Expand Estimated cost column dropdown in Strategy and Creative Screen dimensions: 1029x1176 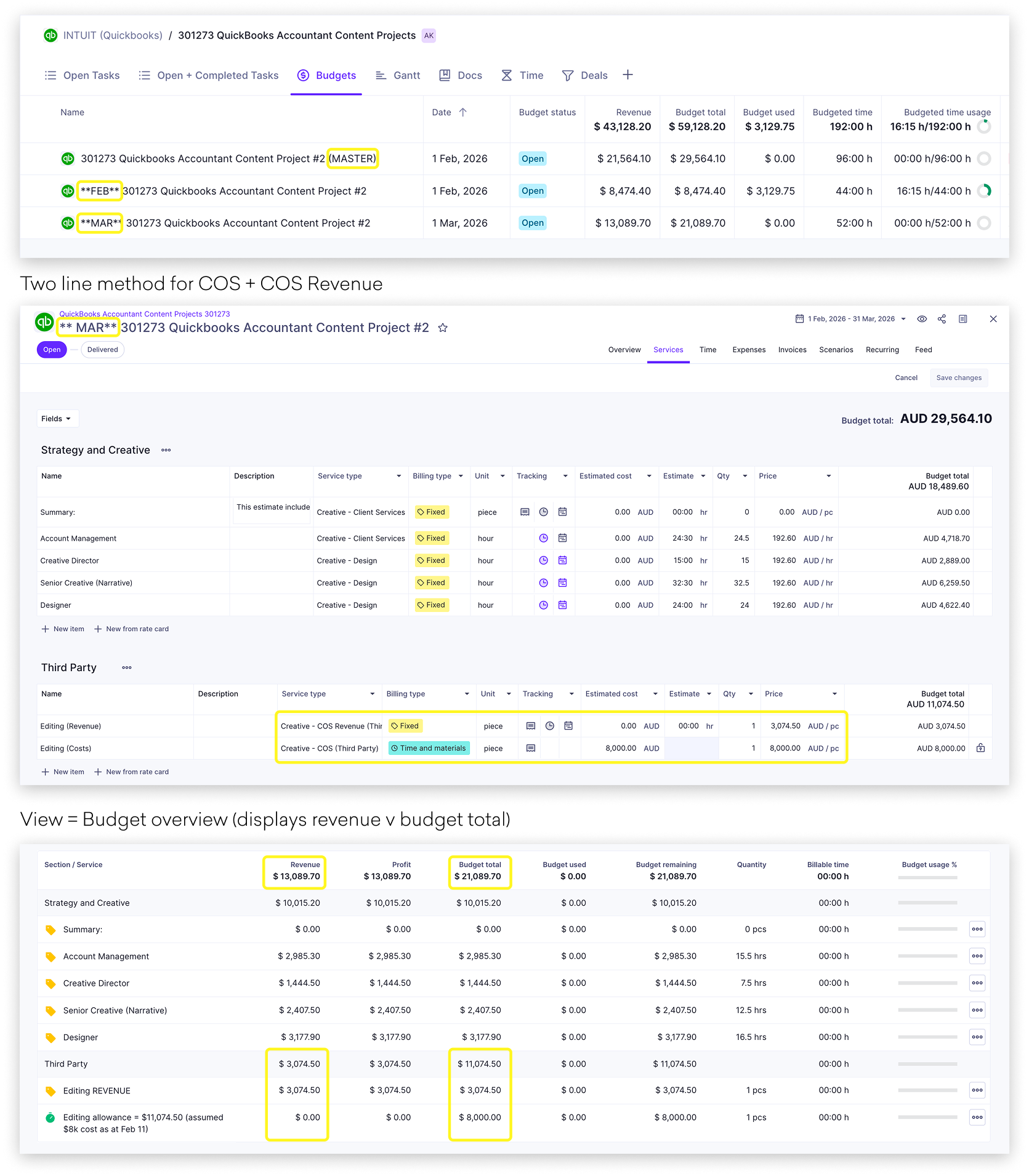pyautogui.click(x=649, y=476)
